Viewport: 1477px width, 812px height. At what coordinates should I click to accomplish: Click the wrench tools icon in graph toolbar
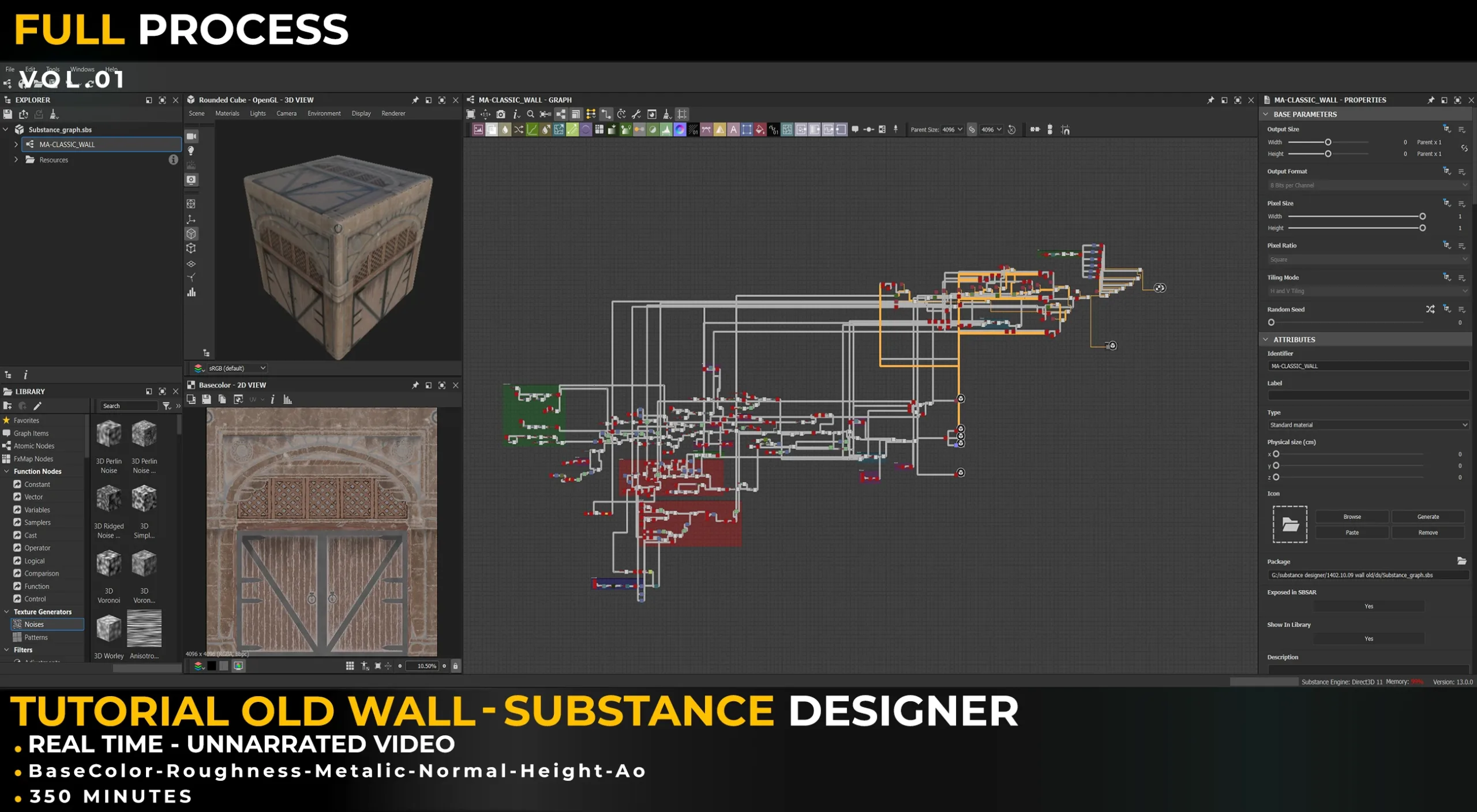click(x=636, y=114)
